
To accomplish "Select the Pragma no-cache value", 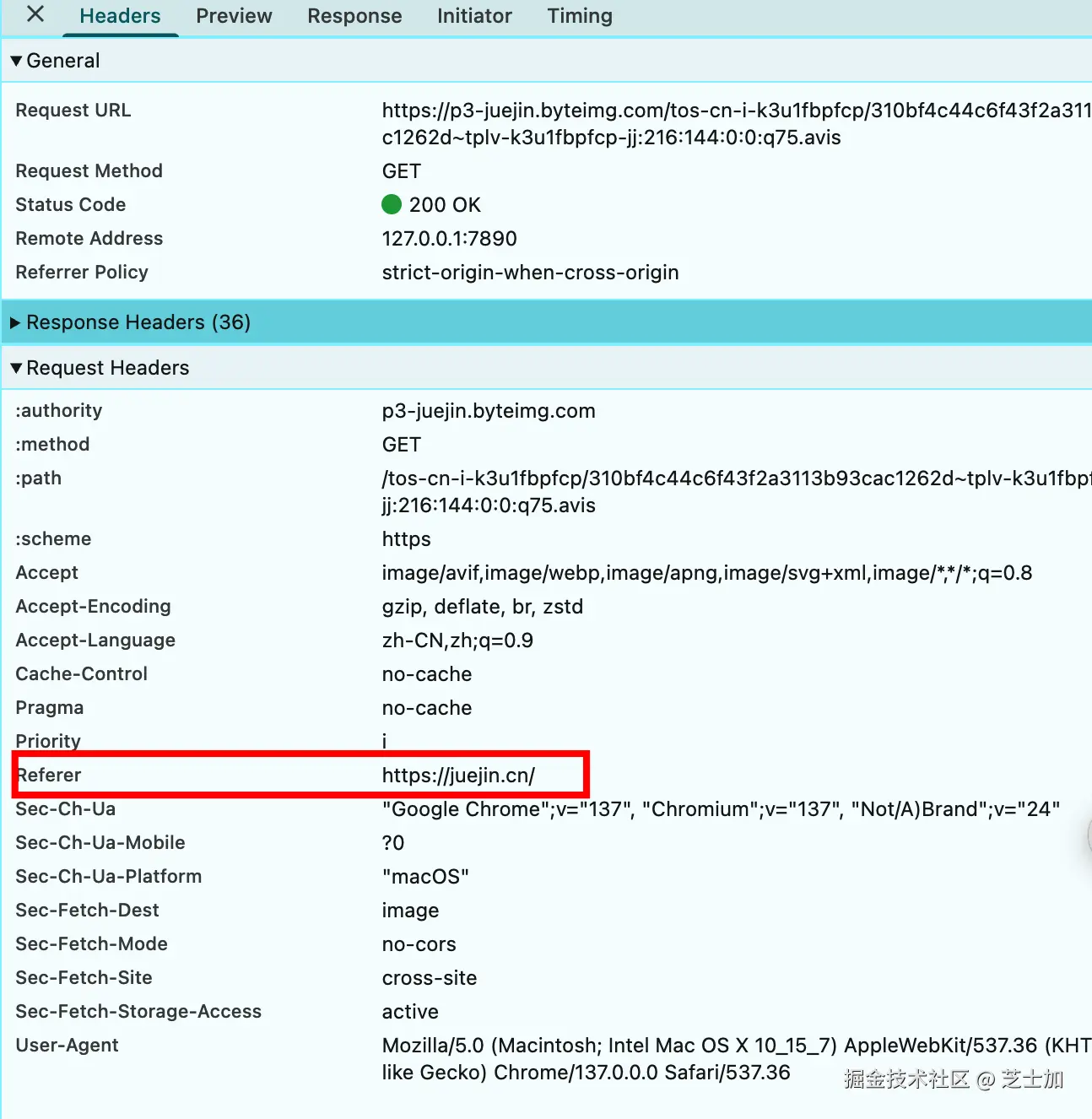I will (427, 708).
